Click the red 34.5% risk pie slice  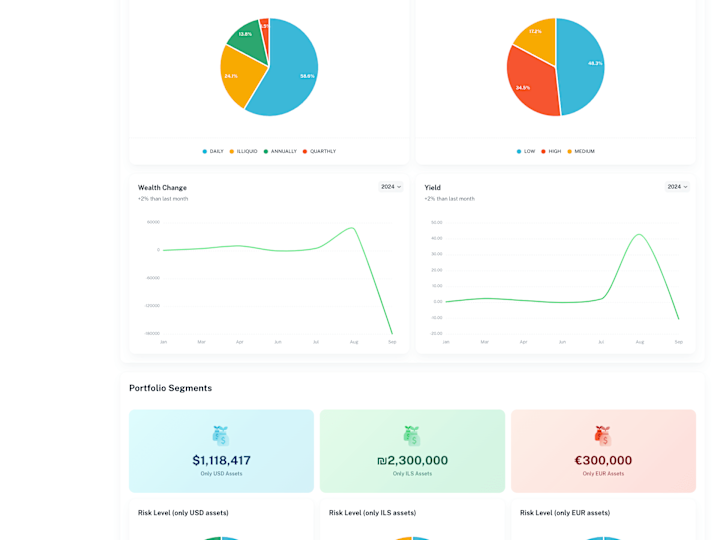point(533,85)
